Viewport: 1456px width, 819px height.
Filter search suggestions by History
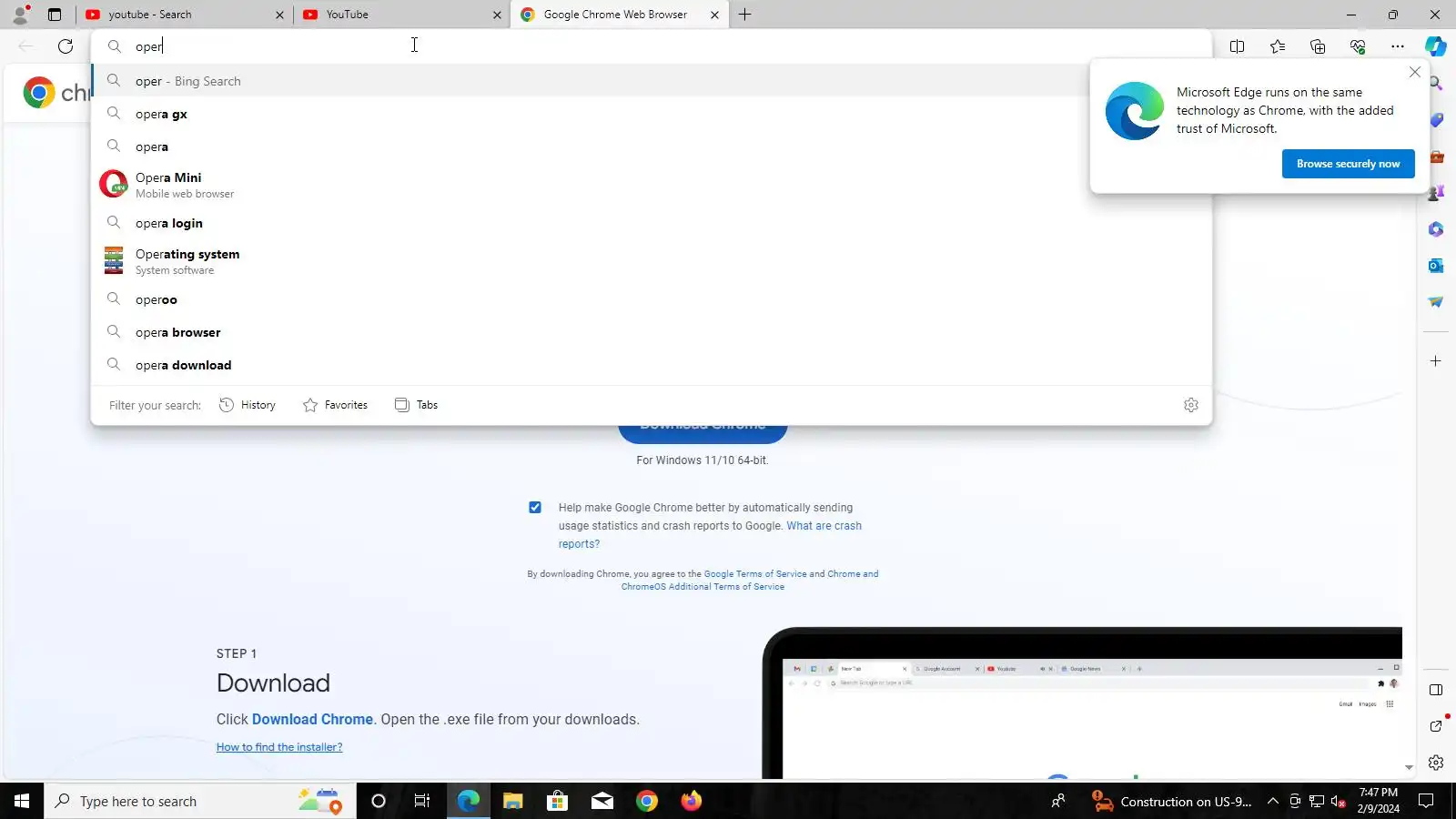(248, 405)
